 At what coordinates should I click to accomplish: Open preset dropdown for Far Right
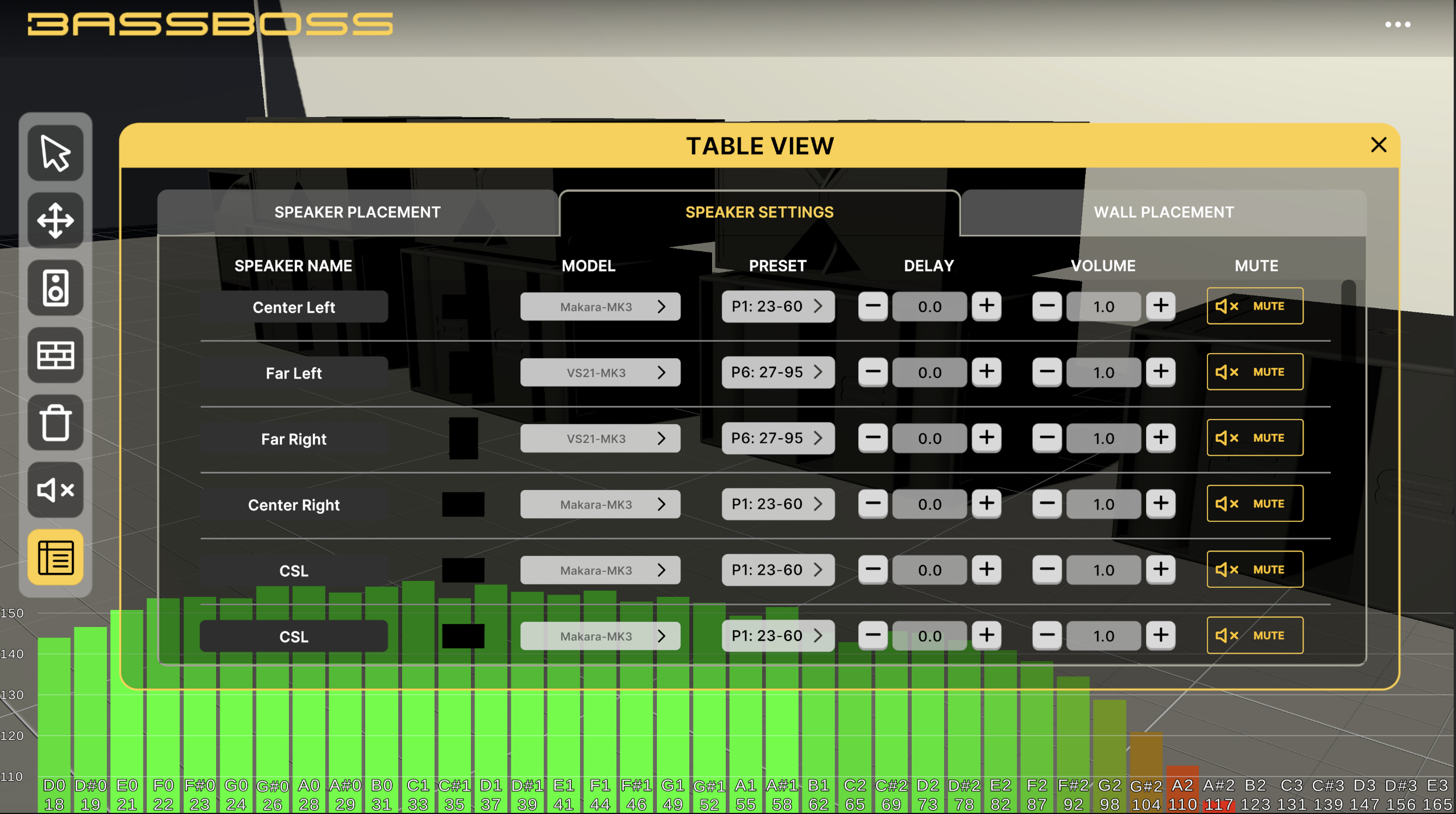[x=778, y=438]
